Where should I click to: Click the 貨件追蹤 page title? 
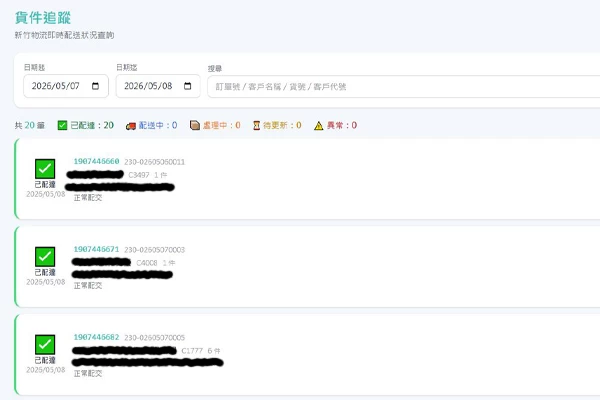click(x=43, y=18)
